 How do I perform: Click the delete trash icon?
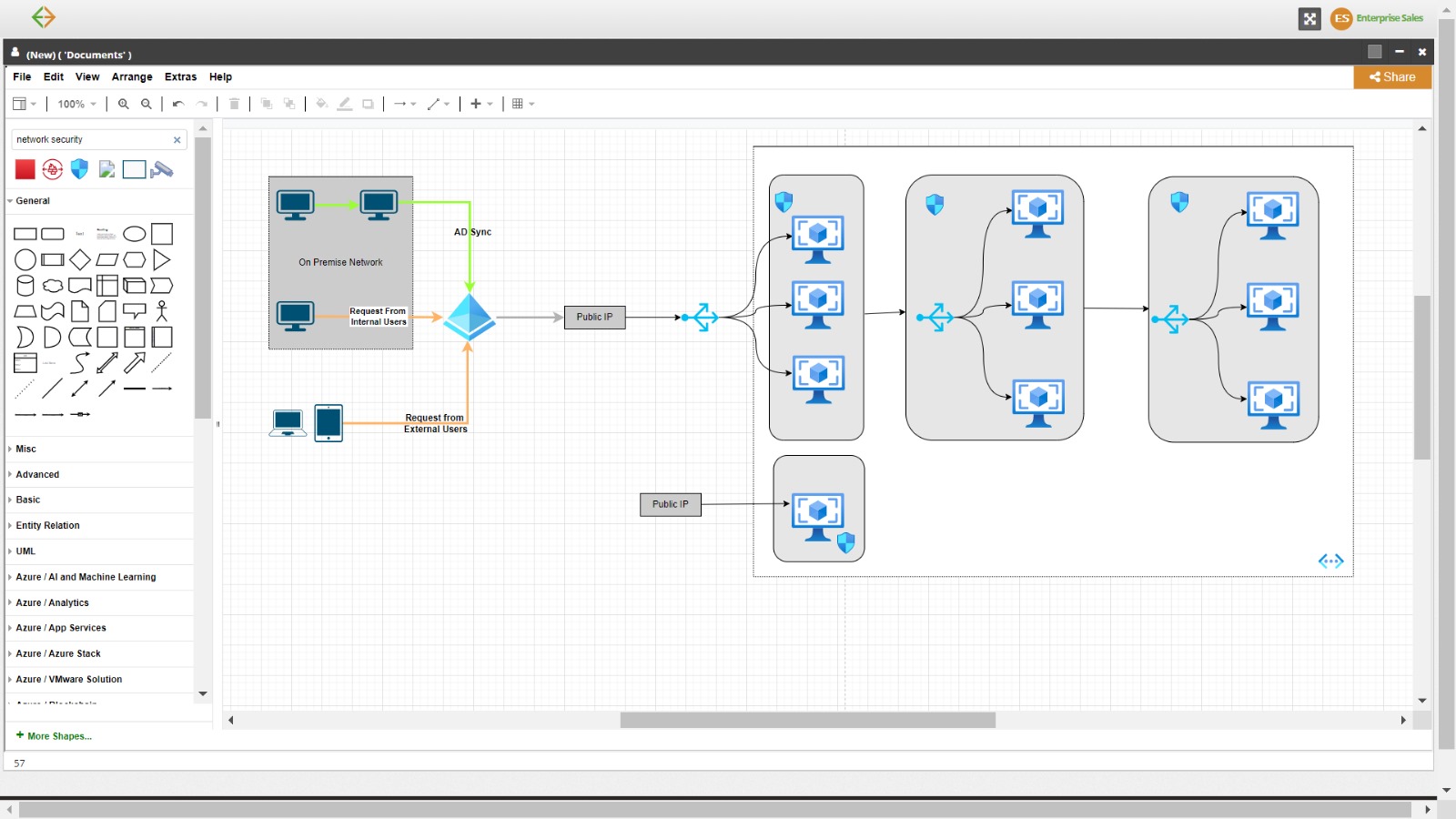click(x=234, y=104)
